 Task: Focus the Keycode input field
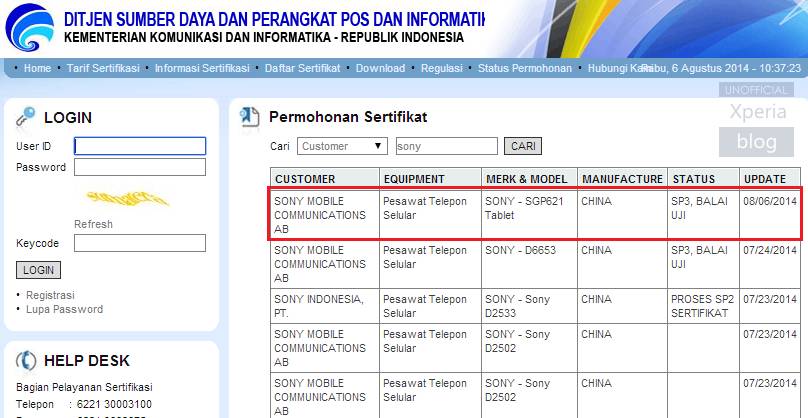coord(140,243)
